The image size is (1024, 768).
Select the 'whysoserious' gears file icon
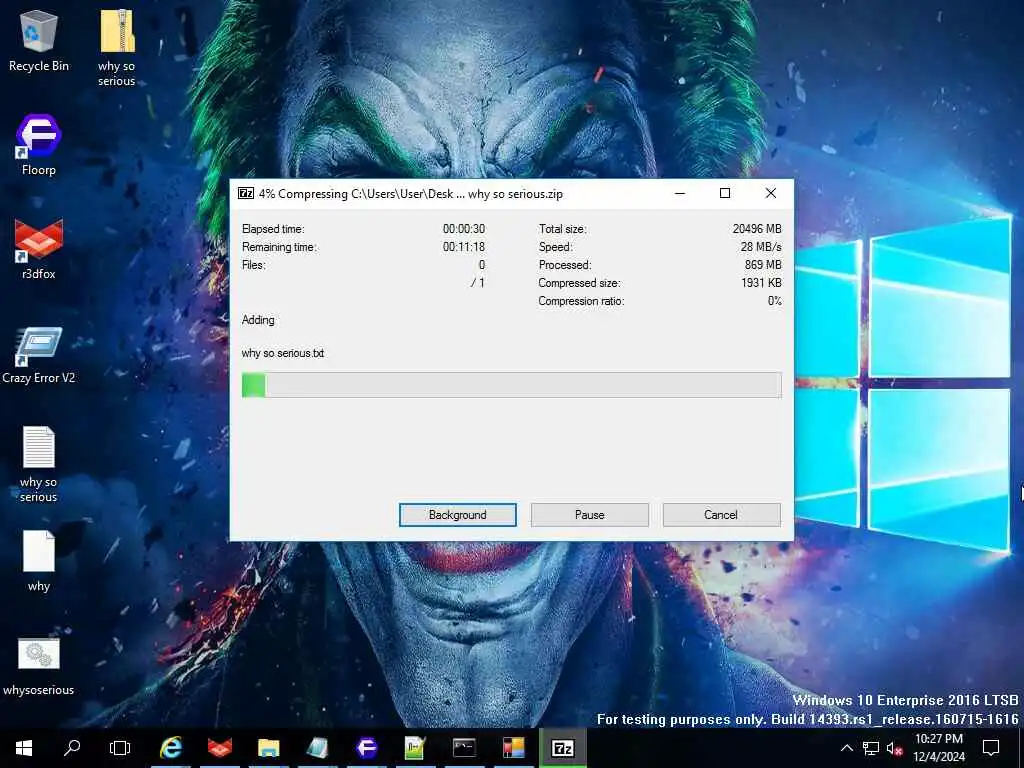(x=39, y=666)
